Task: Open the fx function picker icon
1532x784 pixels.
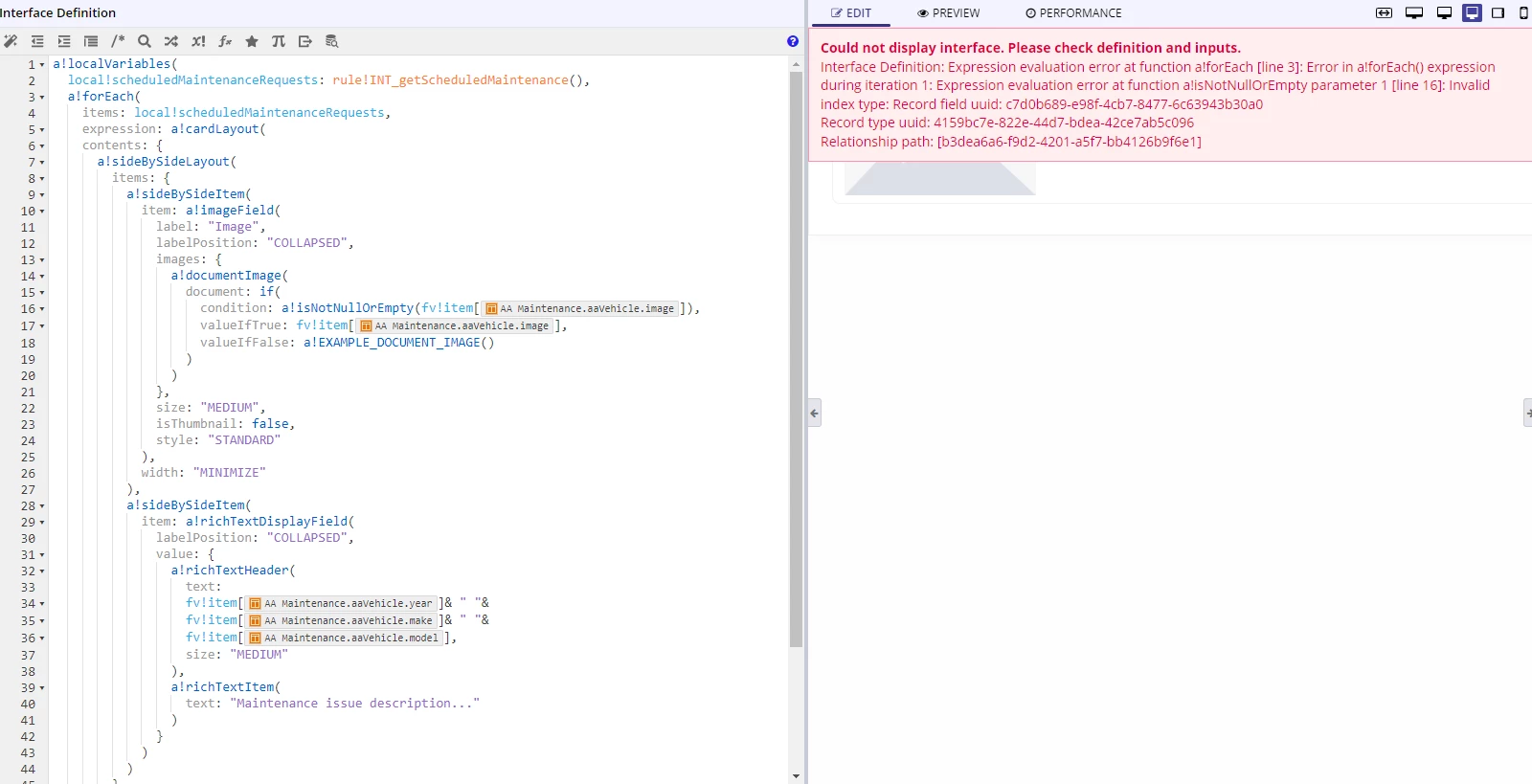Action: (x=225, y=41)
